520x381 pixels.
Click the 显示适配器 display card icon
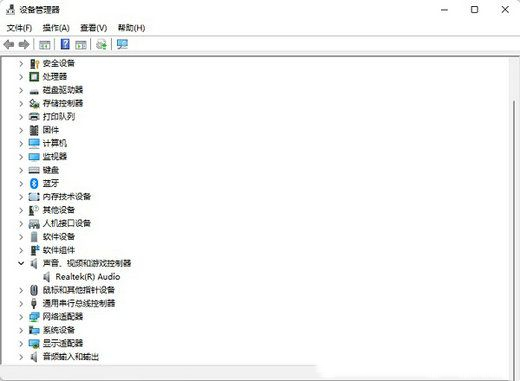point(34,343)
